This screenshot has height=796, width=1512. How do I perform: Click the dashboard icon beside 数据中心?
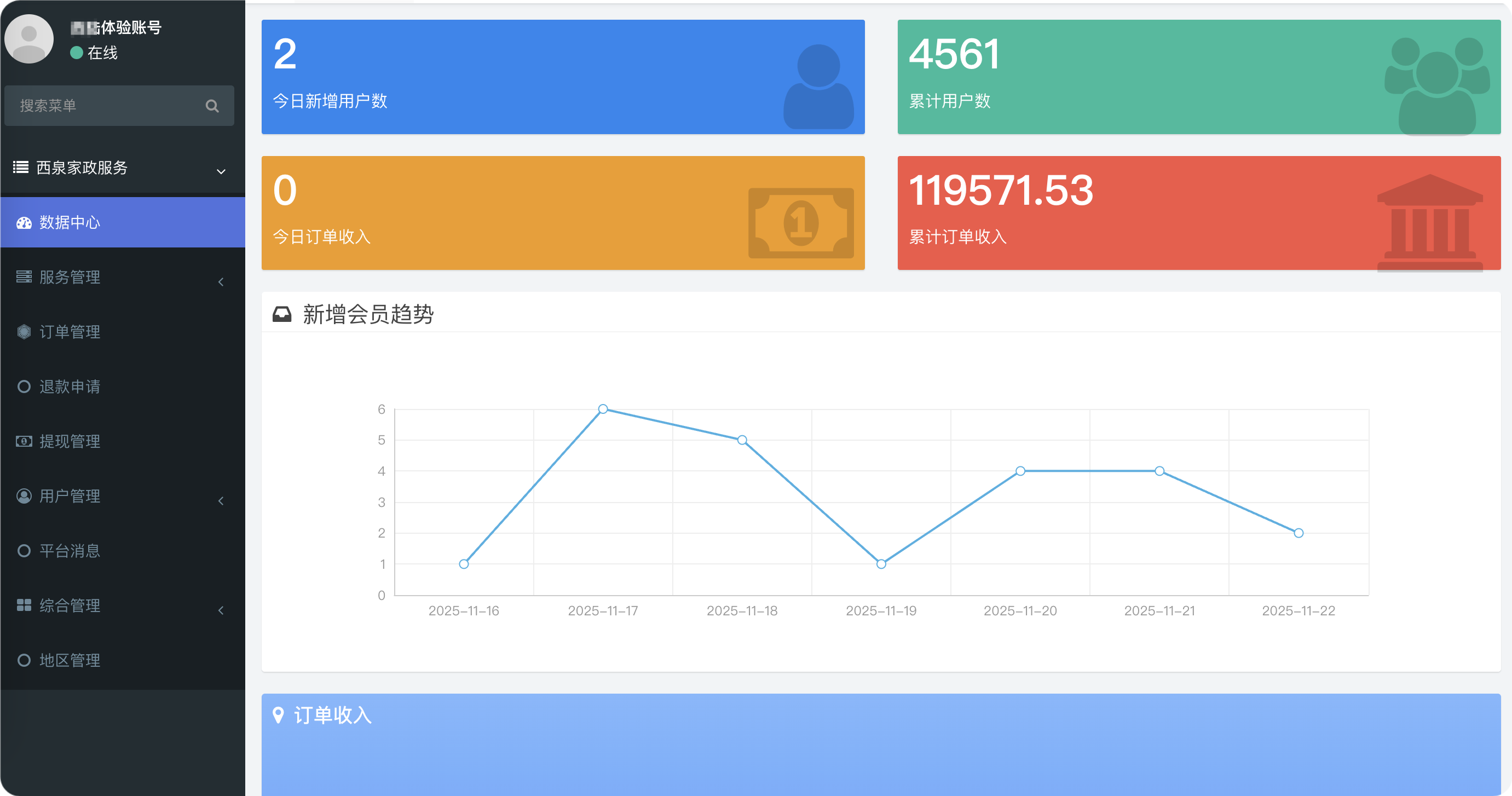(24, 222)
